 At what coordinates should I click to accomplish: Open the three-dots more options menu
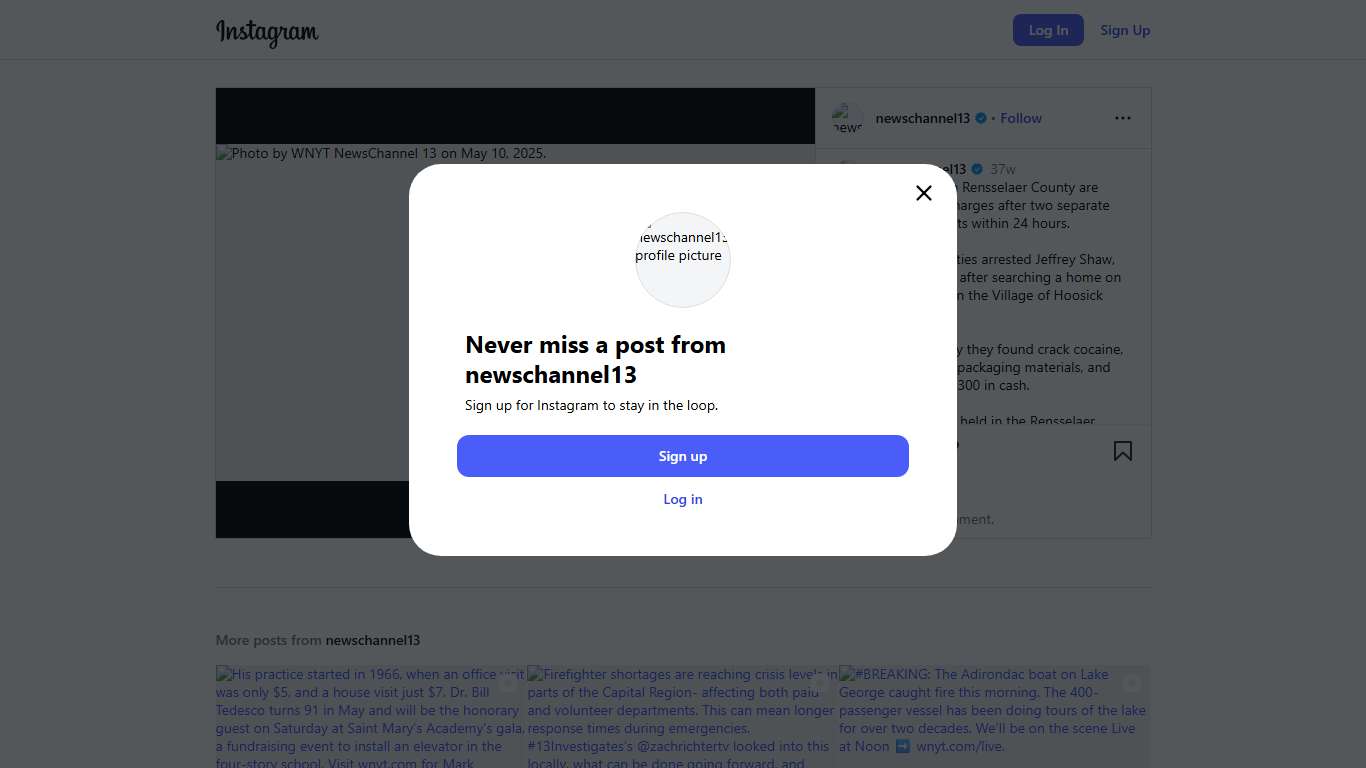pos(1123,118)
